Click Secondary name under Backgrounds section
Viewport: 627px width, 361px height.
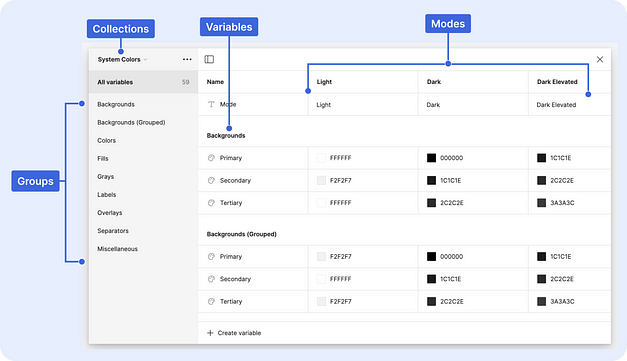235,180
